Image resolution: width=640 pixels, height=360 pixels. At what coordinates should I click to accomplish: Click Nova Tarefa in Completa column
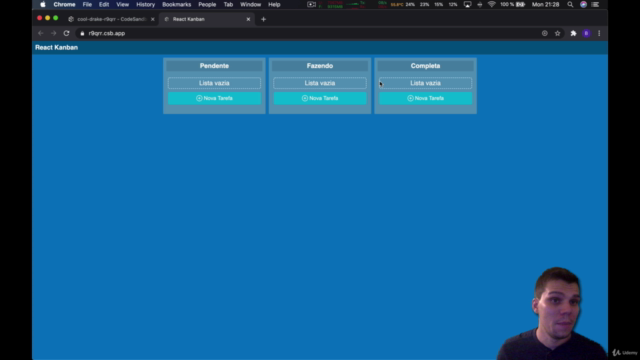pyautogui.click(x=425, y=98)
